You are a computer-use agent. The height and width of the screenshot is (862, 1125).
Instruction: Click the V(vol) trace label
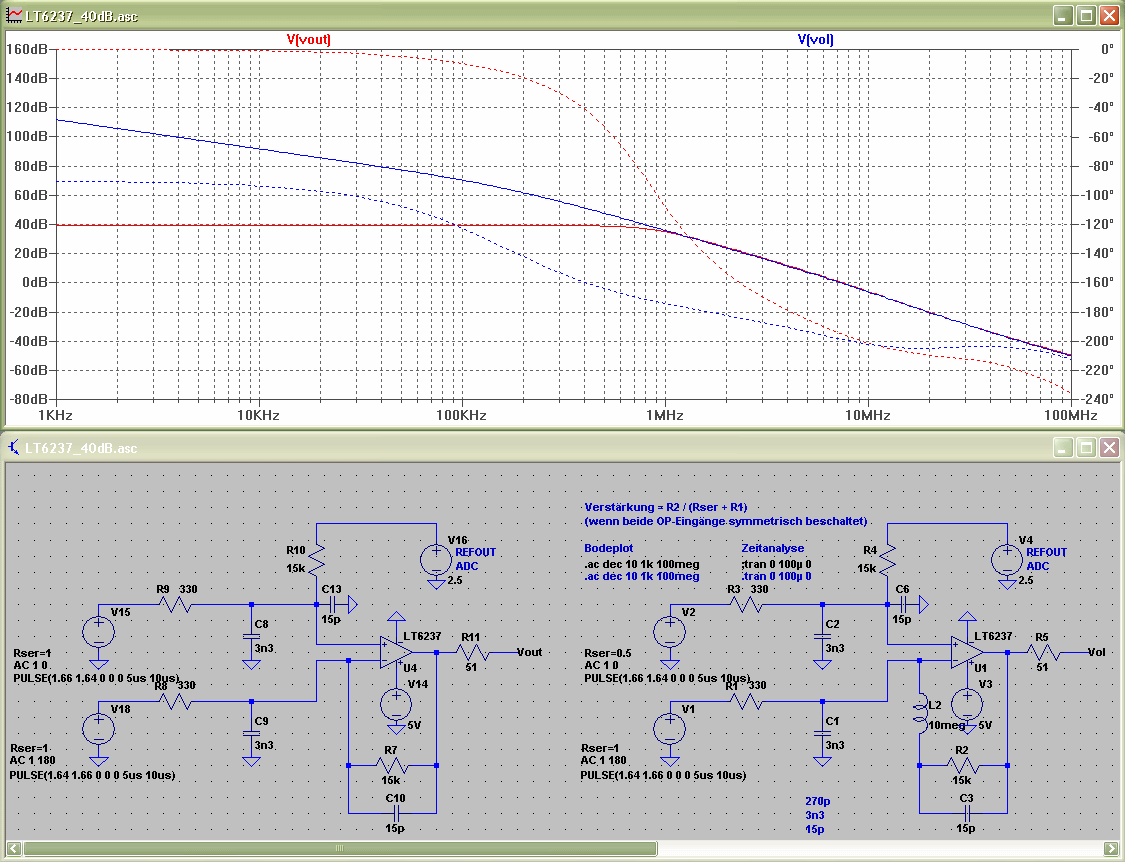[x=816, y=39]
